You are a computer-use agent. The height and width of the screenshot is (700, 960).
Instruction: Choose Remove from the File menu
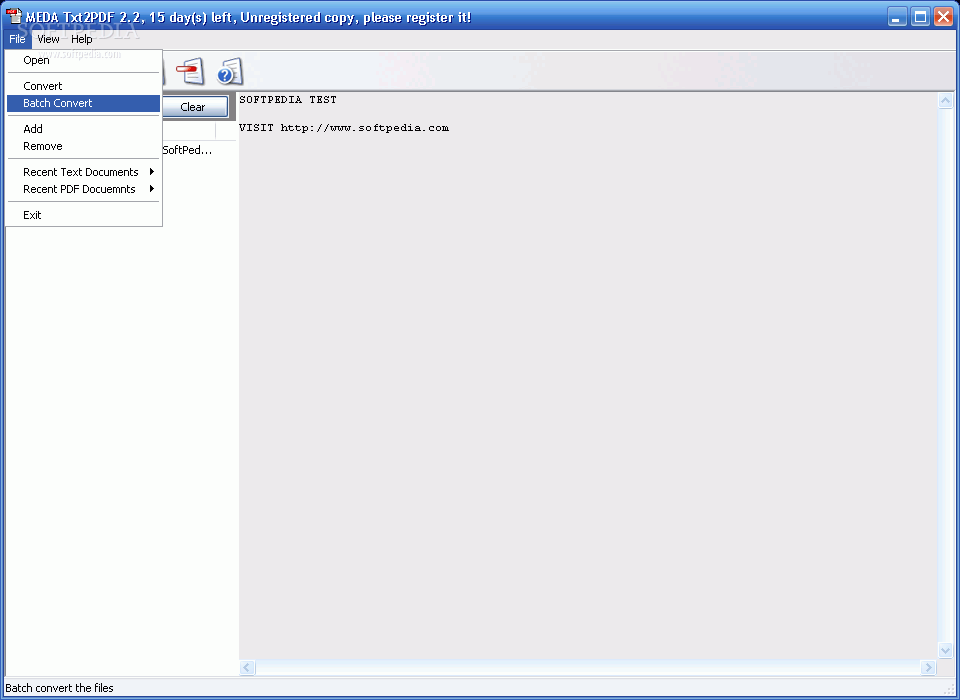pos(83,146)
